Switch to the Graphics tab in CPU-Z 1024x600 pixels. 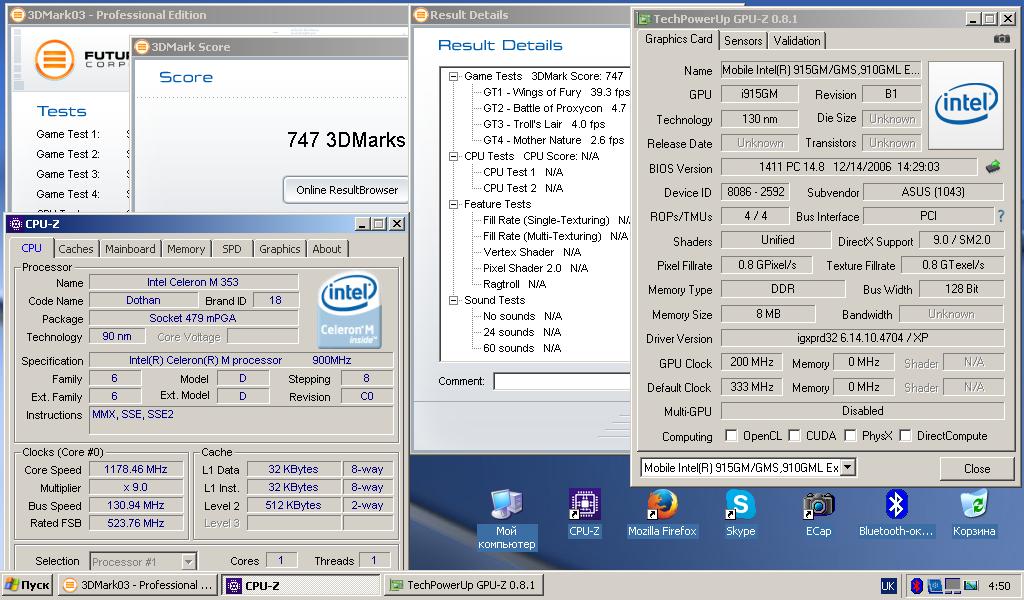[x=280, y=249]
